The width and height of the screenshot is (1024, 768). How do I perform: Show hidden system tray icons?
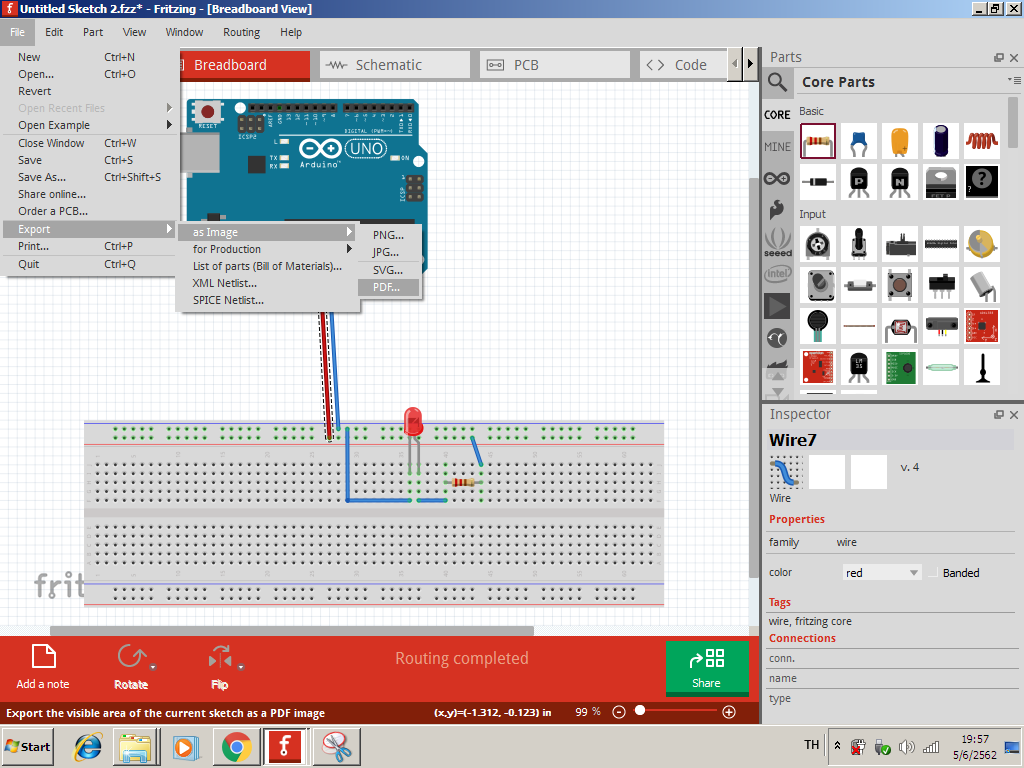coord(837,746)
